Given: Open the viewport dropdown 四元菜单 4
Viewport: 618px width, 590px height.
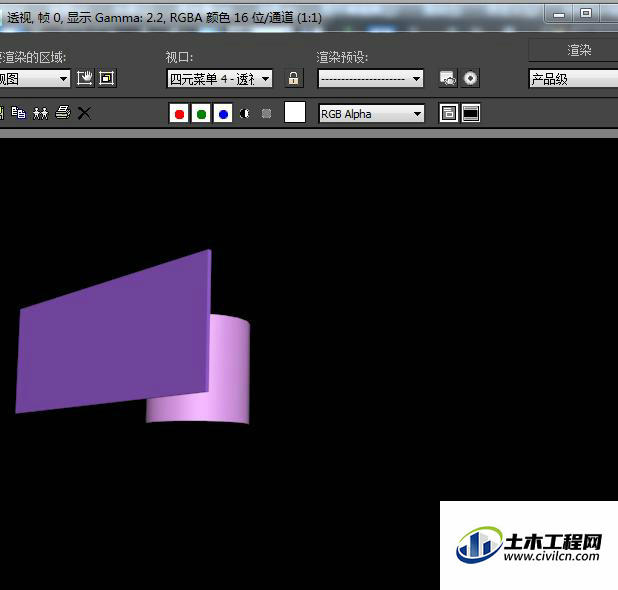Looking at the screenshot, I should (220, 79).
